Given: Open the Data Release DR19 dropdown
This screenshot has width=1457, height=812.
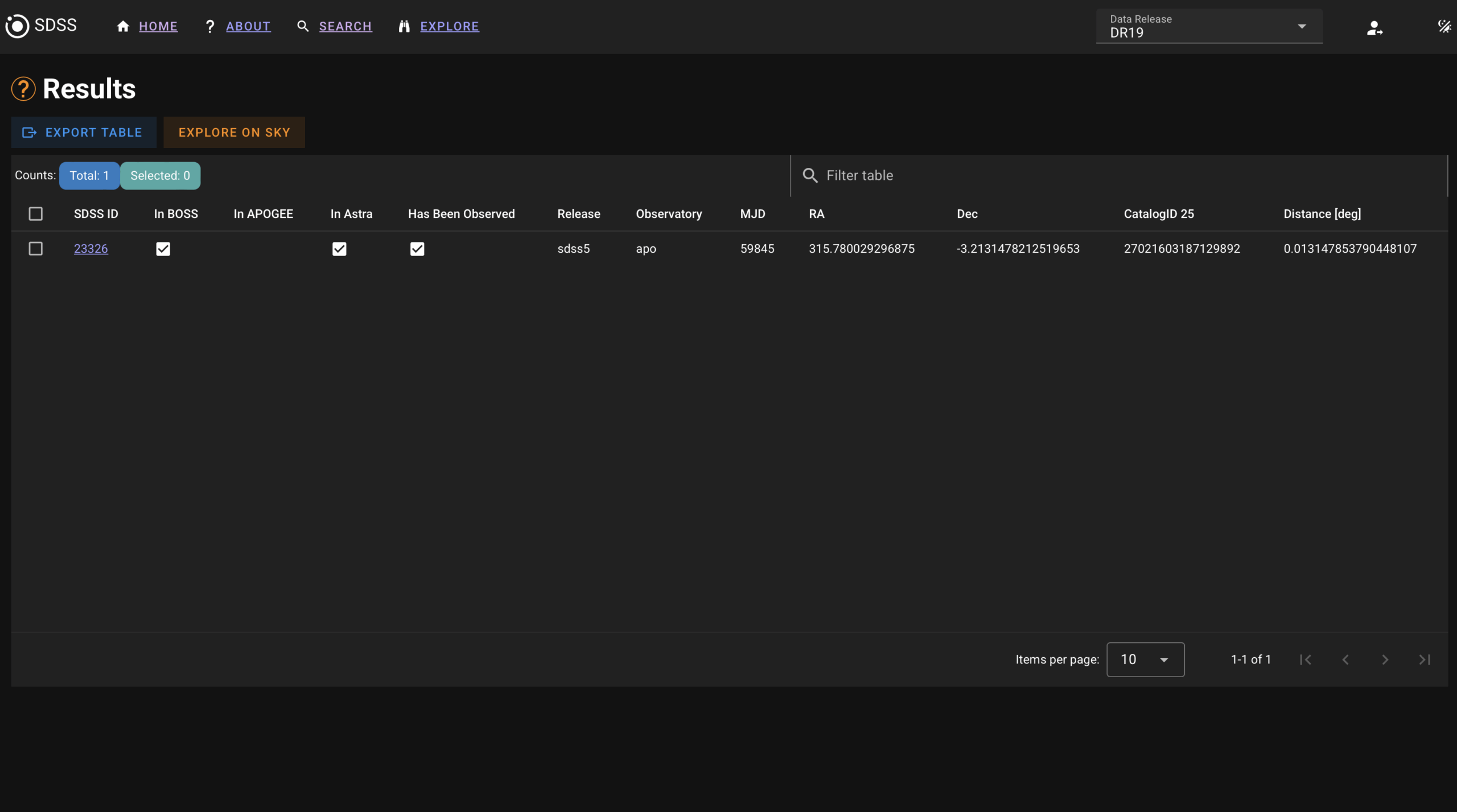Looking at the screenshot, I should point(1209,26).
